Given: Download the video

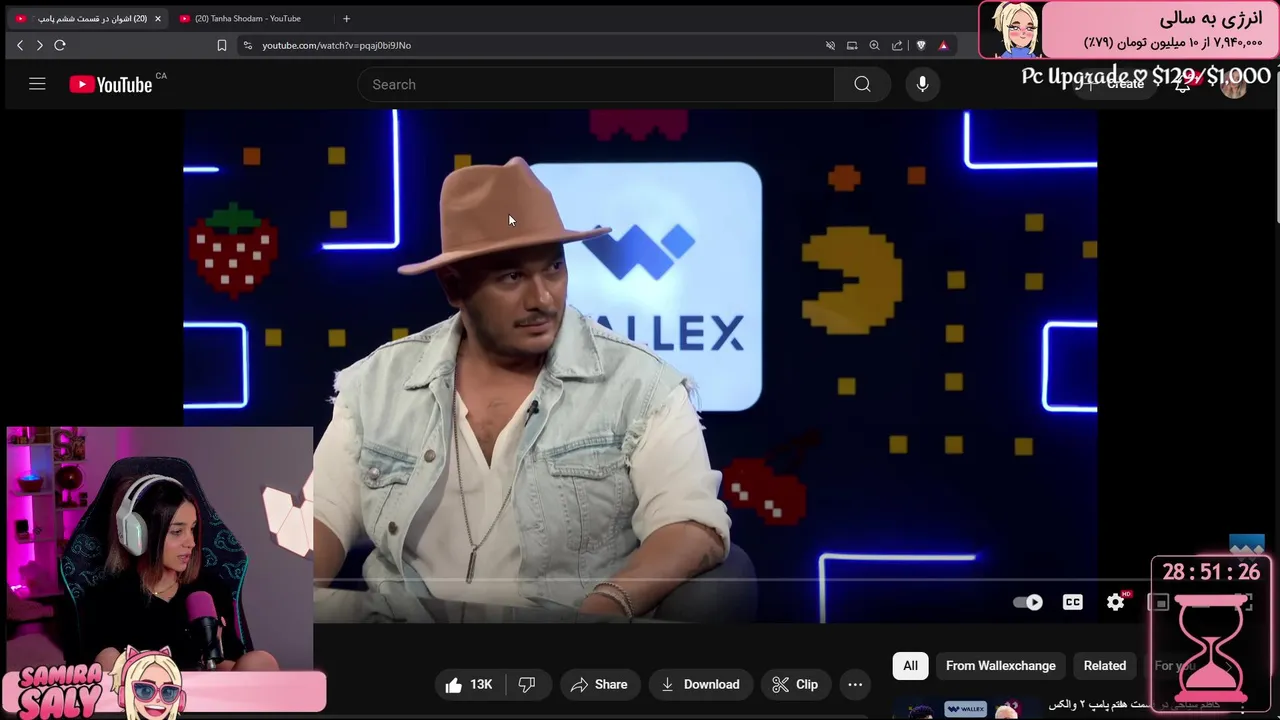Looking at the screenshot, I should point(700,685).
